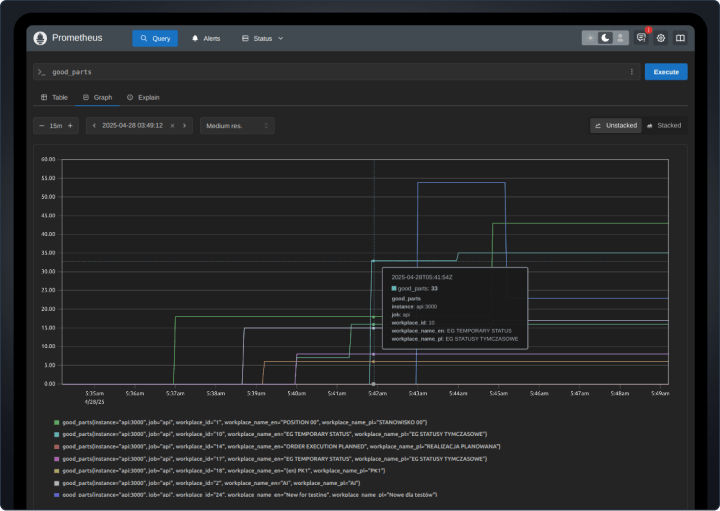Viewport: 720px width, 511px height.
Task: Open the documentation book icon
Action: [x=680, y=38]
